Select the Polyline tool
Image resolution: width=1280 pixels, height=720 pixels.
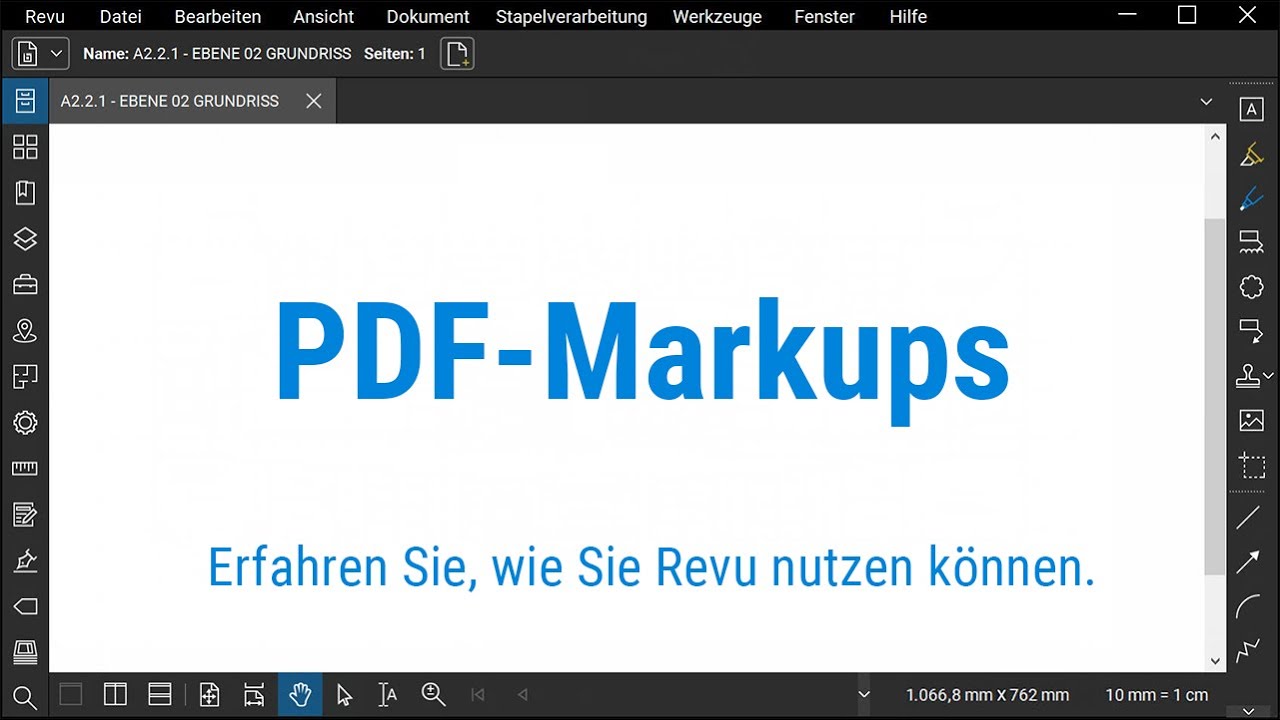pos(1248,652)
